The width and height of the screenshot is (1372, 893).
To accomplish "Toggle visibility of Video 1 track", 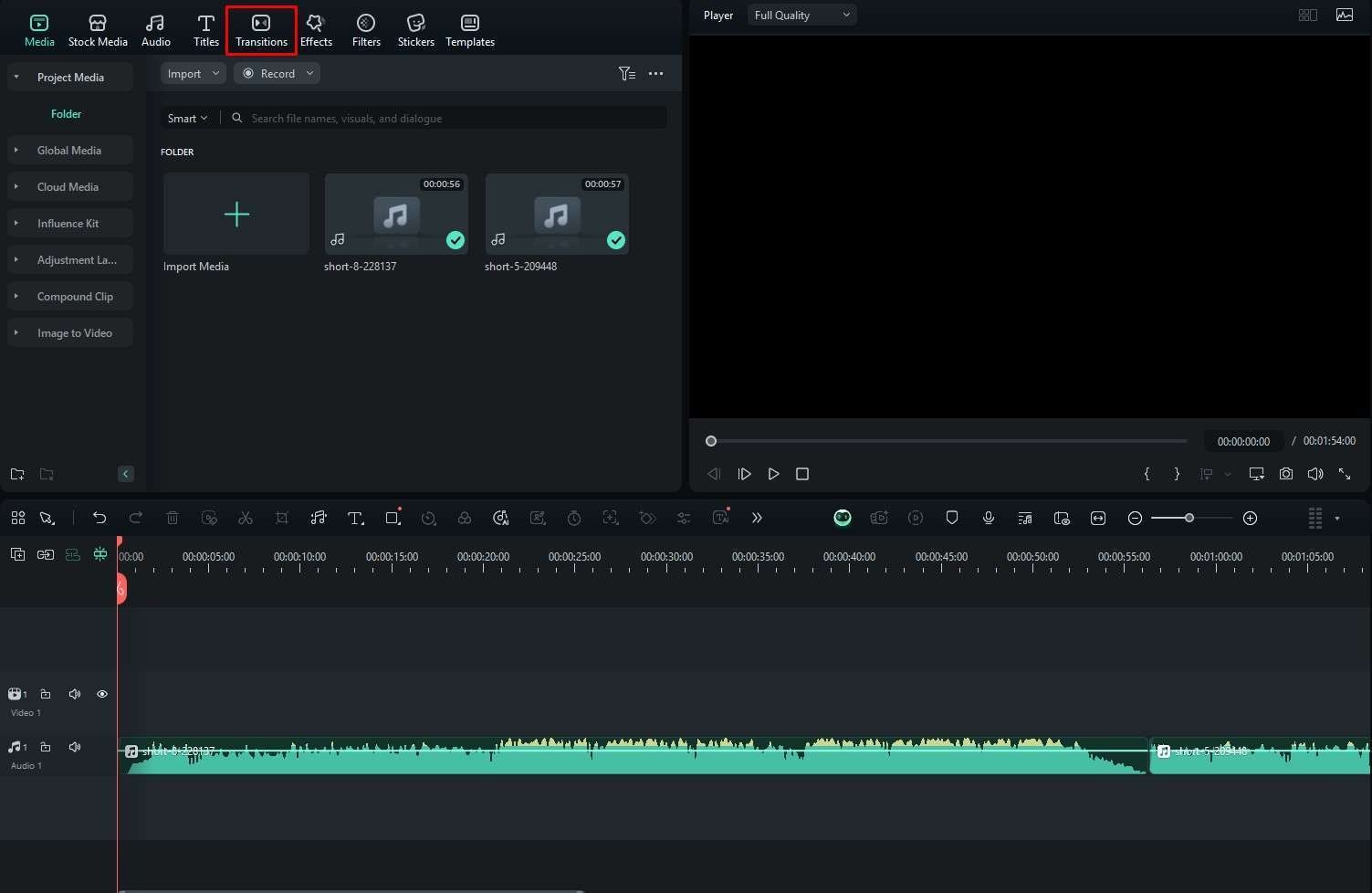I will point(102,694).
